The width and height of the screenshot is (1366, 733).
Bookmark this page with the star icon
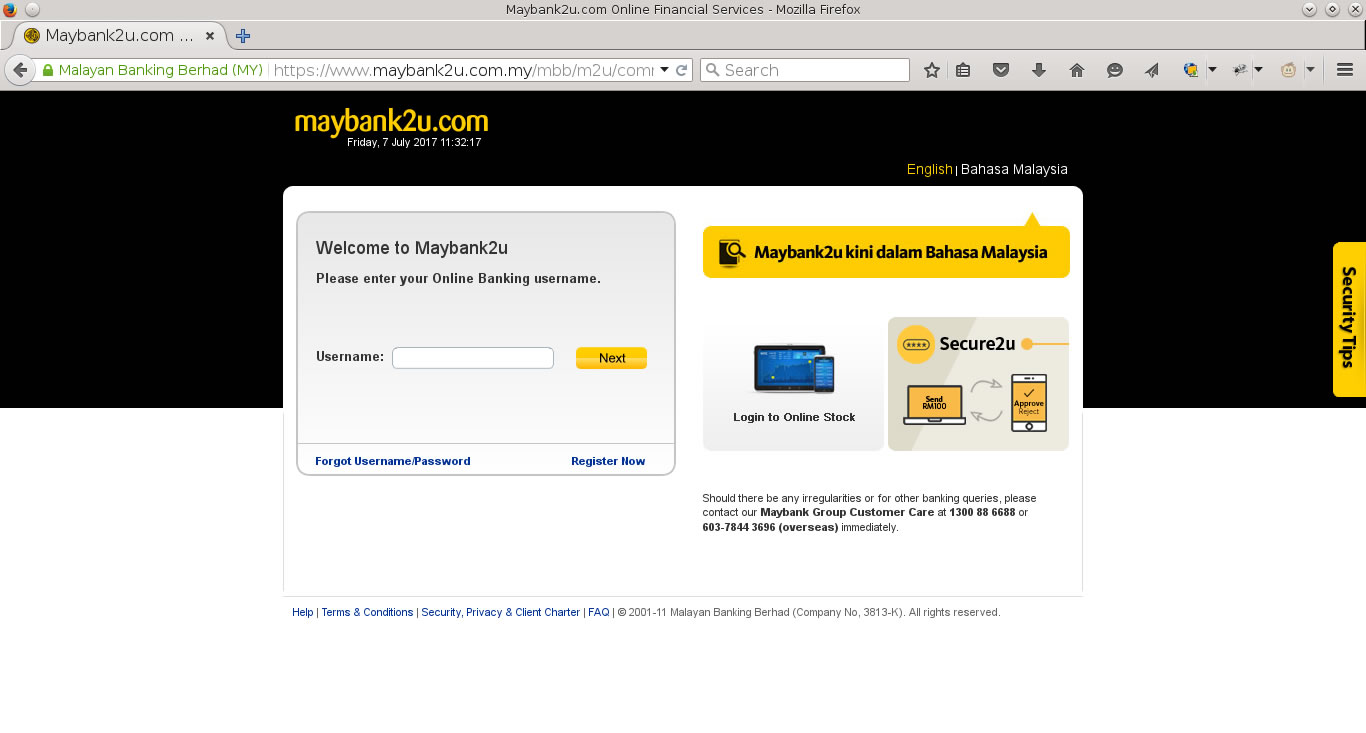coord(932,70)
